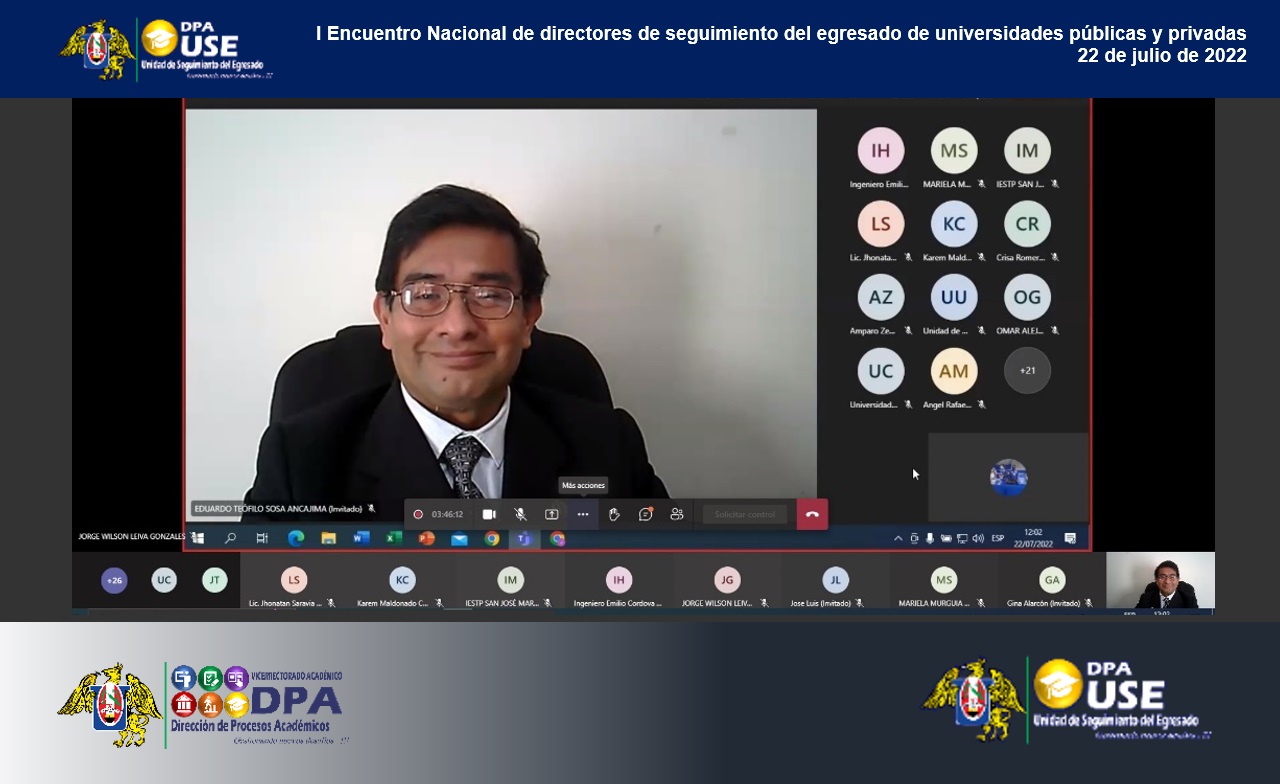The height and width of the screenshot is (784, 1280).
Task: Open the ESP language selector in taskbar
Action: [997, 538]
